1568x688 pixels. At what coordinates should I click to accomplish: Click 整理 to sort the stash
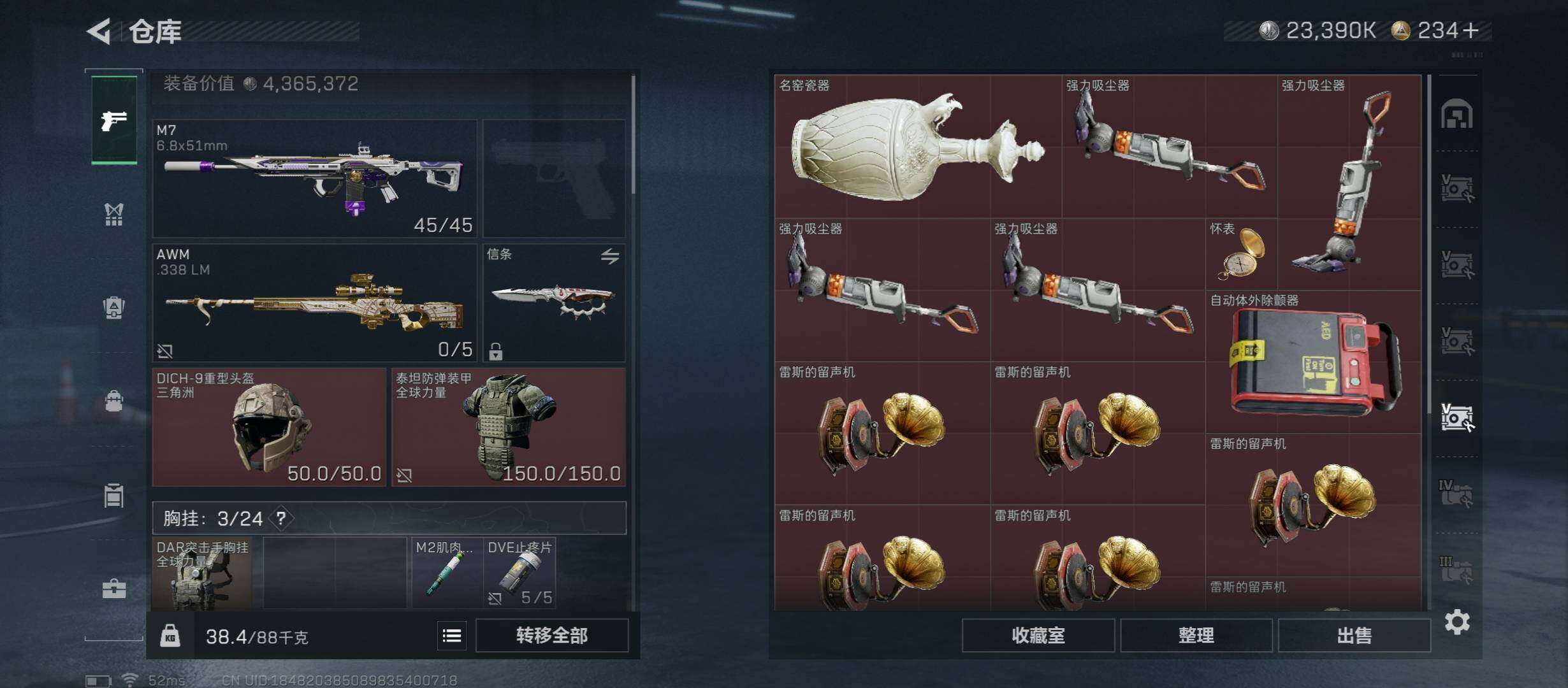coord(1196,636)
